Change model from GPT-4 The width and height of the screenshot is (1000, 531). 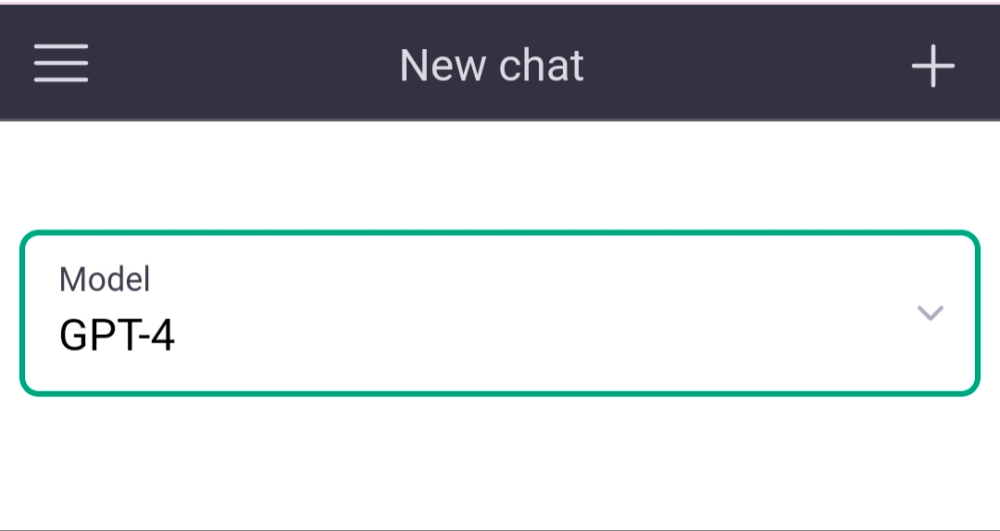click(499, 313)
